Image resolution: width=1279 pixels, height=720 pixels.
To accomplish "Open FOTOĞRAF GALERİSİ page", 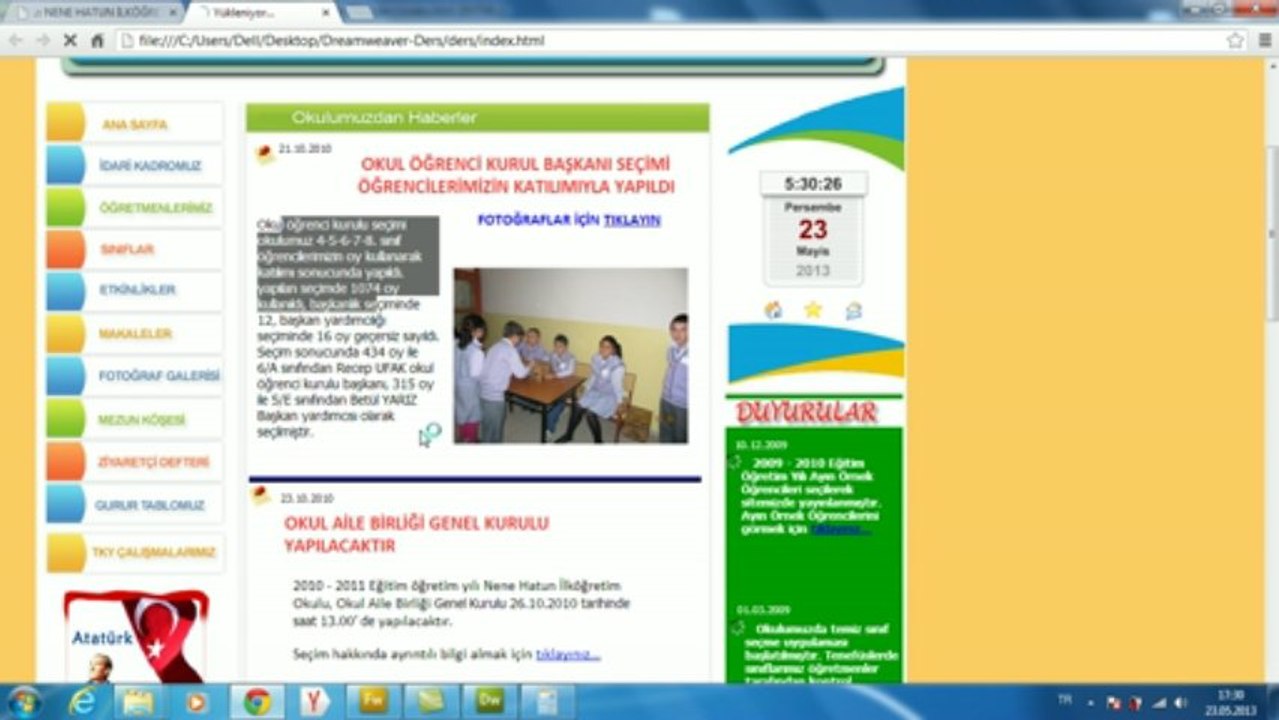I will [134, 376].
